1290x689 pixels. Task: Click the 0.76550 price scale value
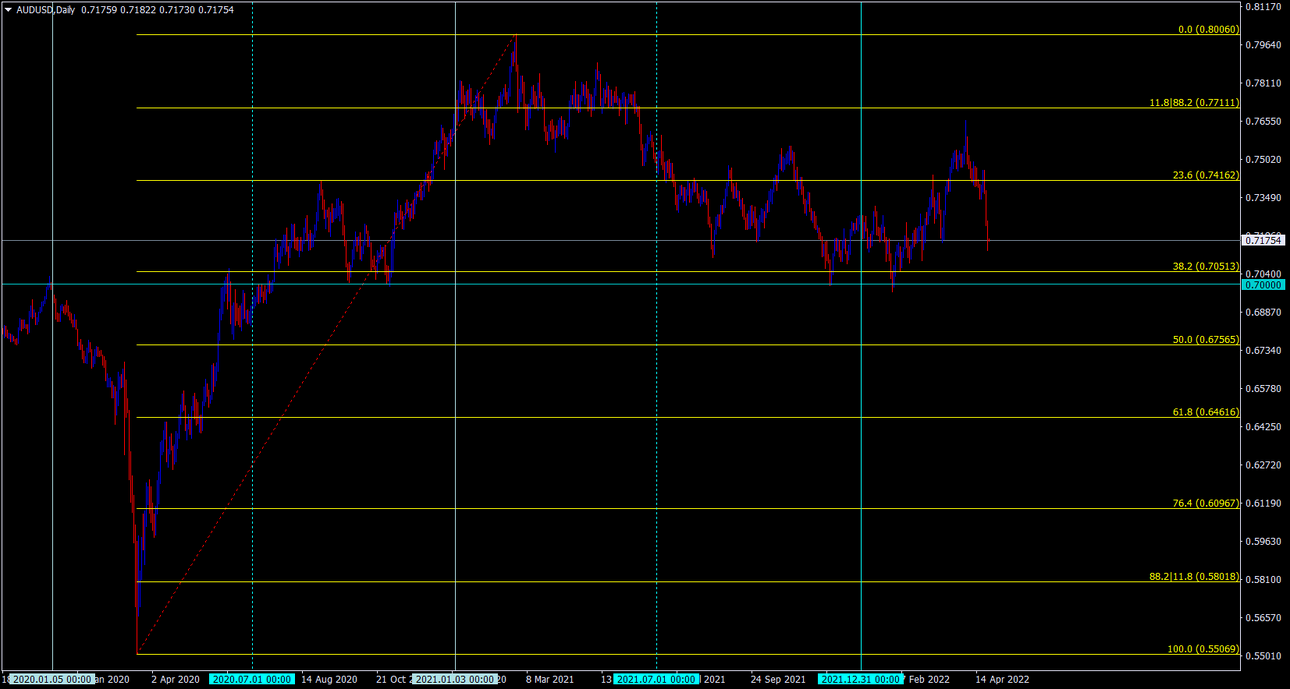coord(1263,122)
